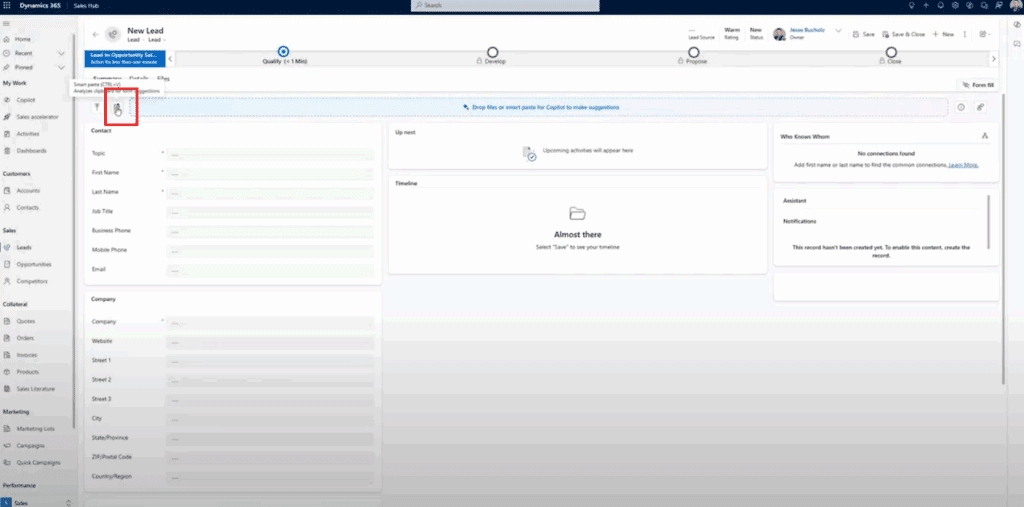Open Competitors in the sidebar
This screenshot has width=1024, height=507.
[32, 282]
